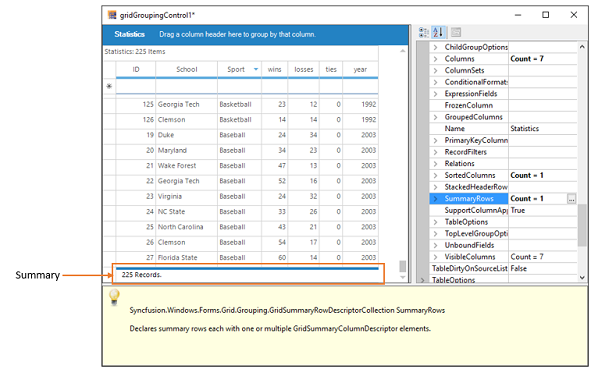Image resolution: width=591 pixels, height=369 pixels.
Task: Expand the UnboundFields property
Action: coord(435,246)
